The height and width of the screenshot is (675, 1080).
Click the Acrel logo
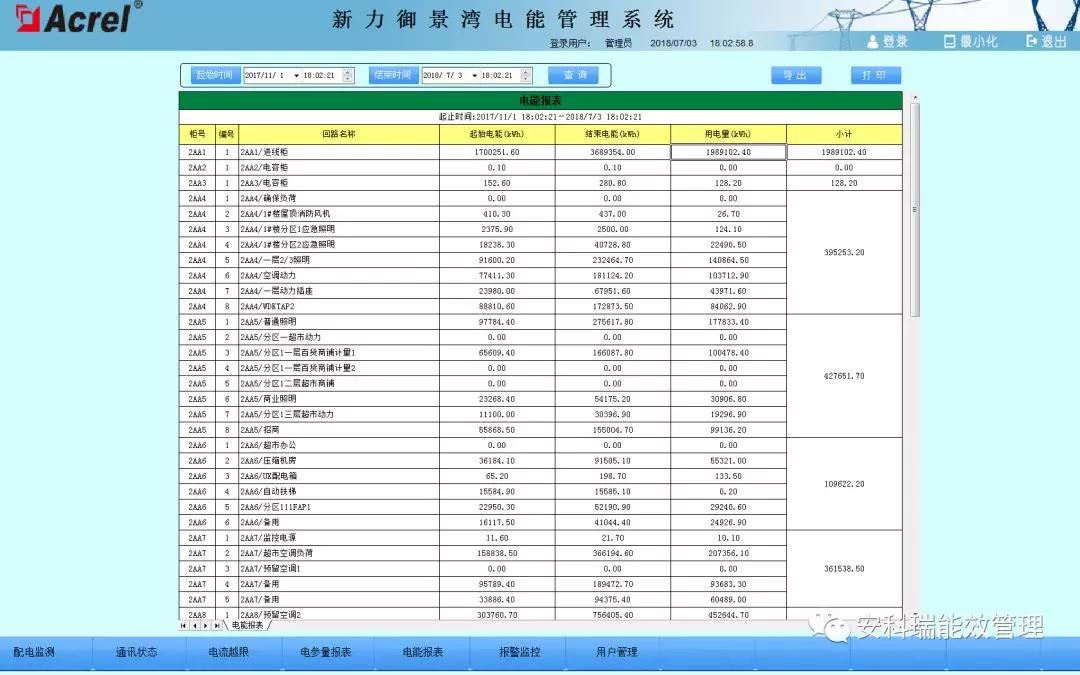(x=78, y=17)
